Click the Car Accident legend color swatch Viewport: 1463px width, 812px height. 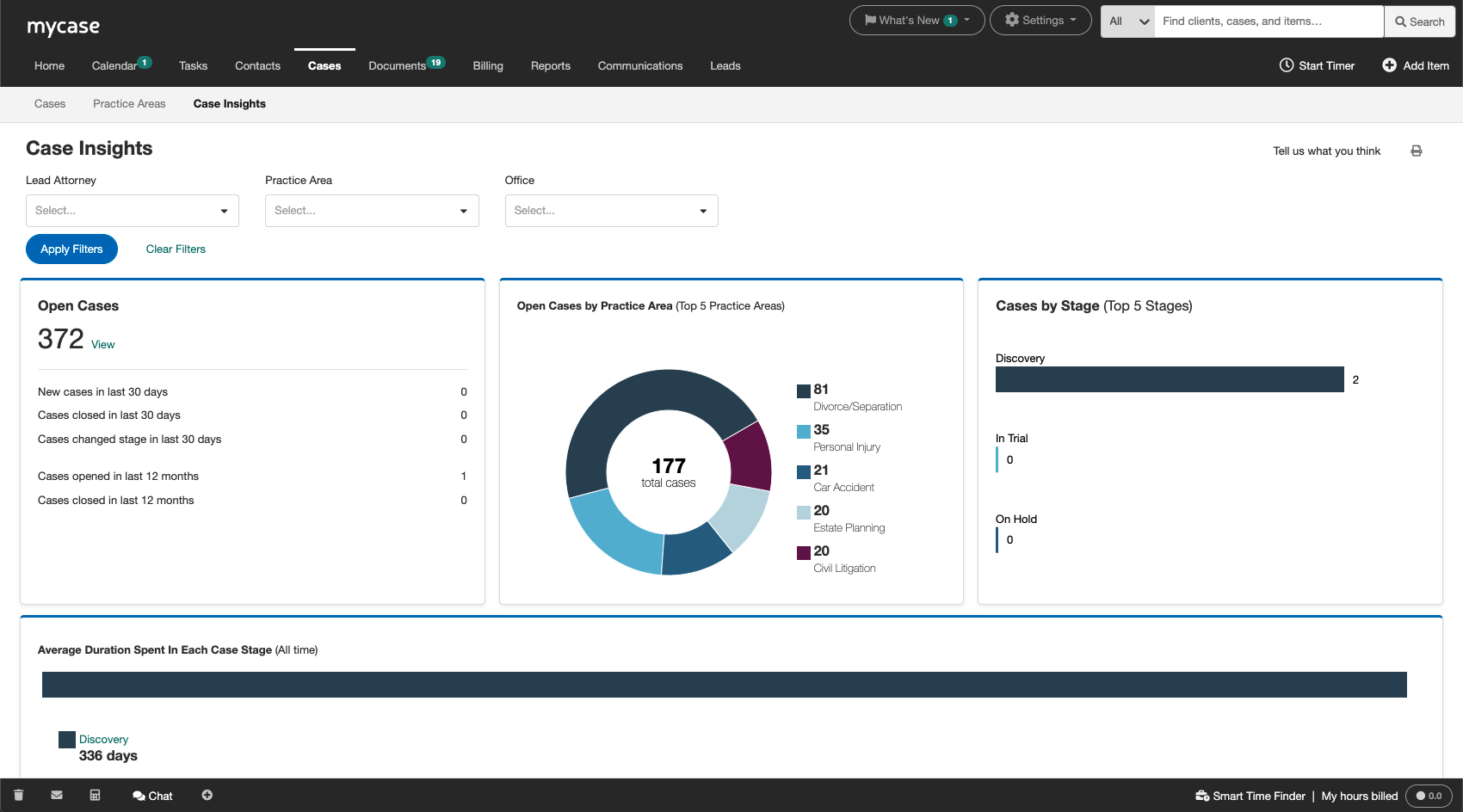click(x=804, y=471)
